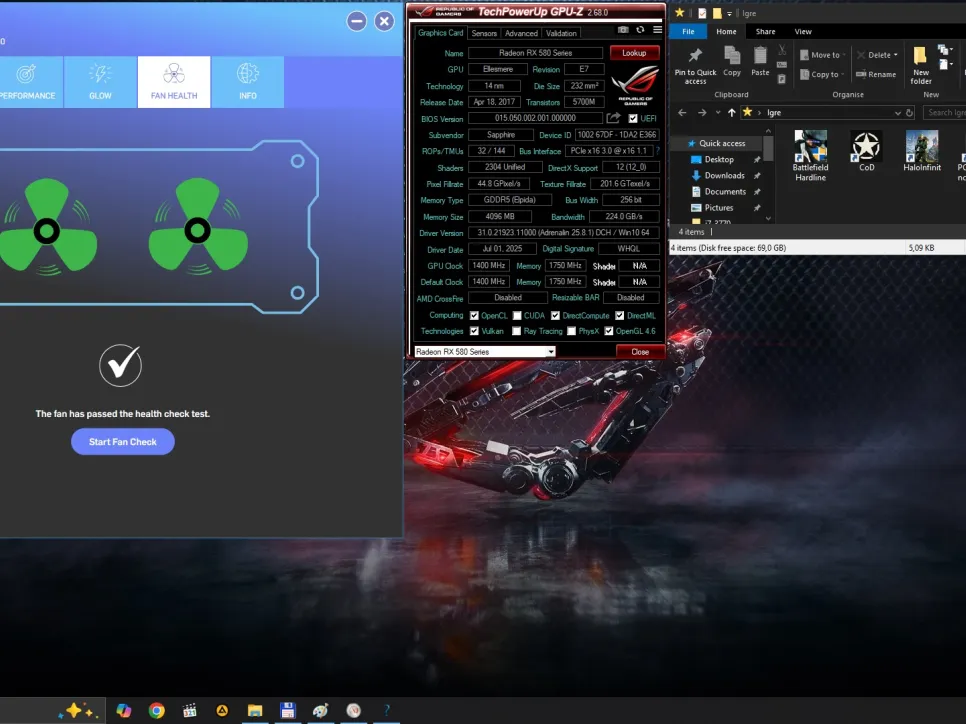Click the GPU-Z refresh icon
This screenshot has width=966, height=724.
coord(640,31)
